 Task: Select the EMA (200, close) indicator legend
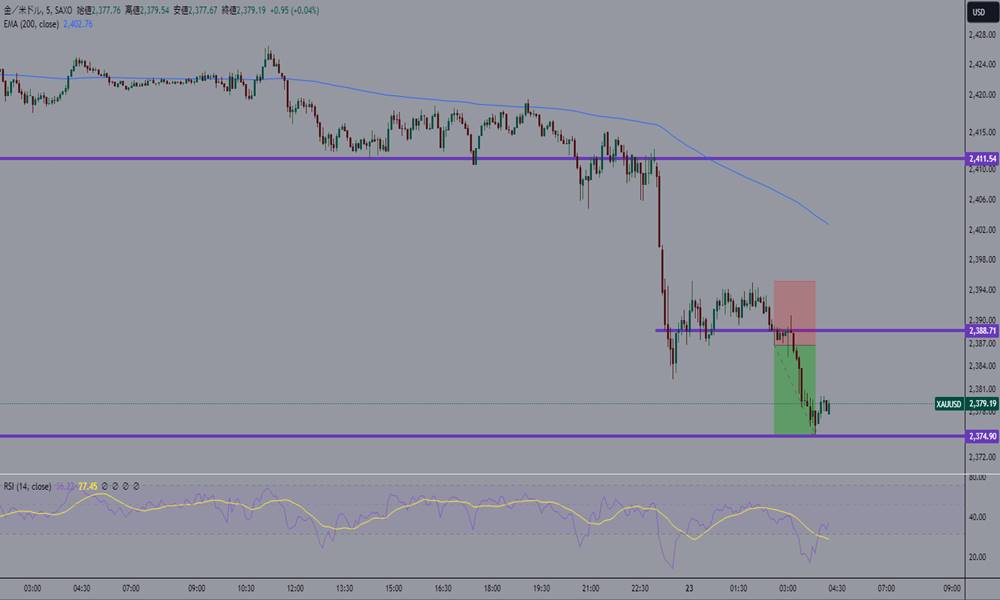[29, 25]
